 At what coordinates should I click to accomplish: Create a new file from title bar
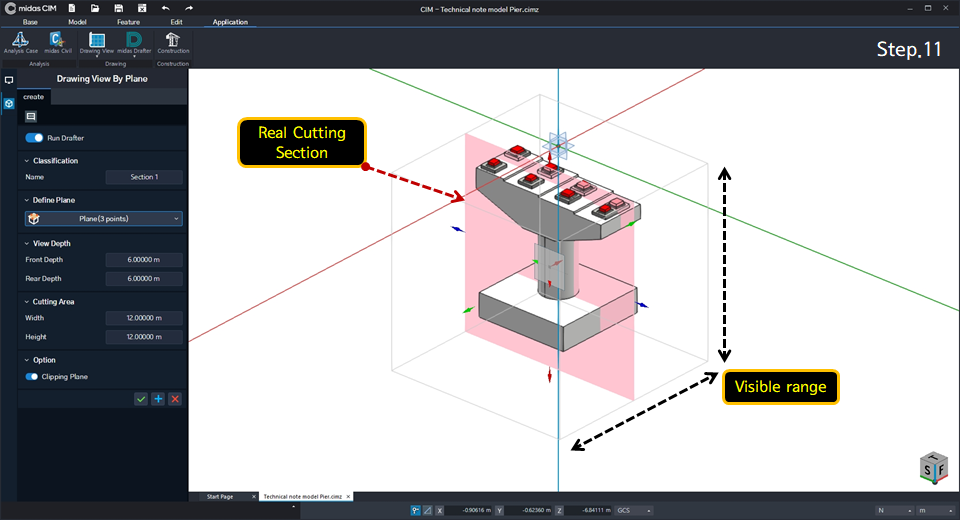[x=72, y=8]
